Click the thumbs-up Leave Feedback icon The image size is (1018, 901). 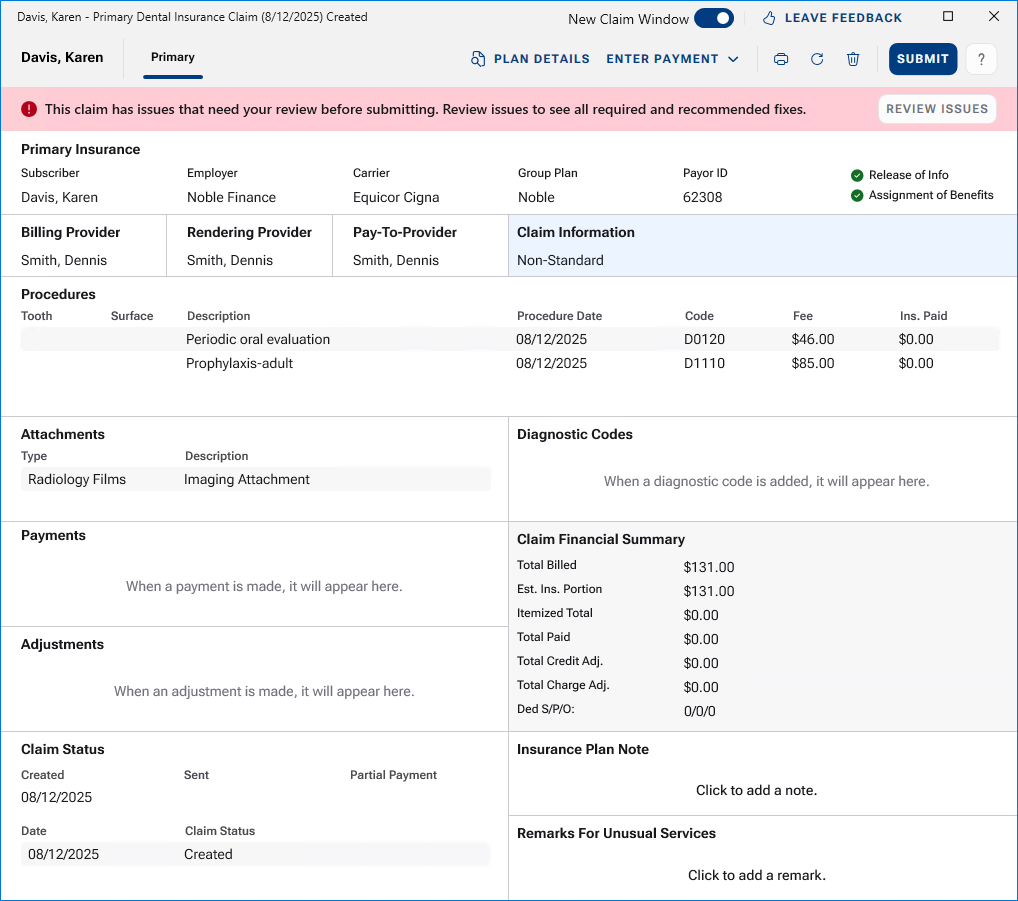click(769, 18)
